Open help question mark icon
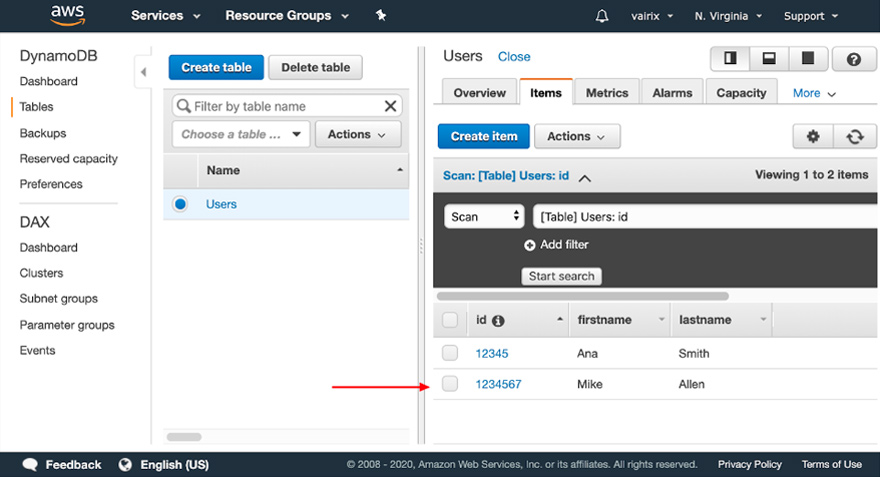 tap(854, 59)
